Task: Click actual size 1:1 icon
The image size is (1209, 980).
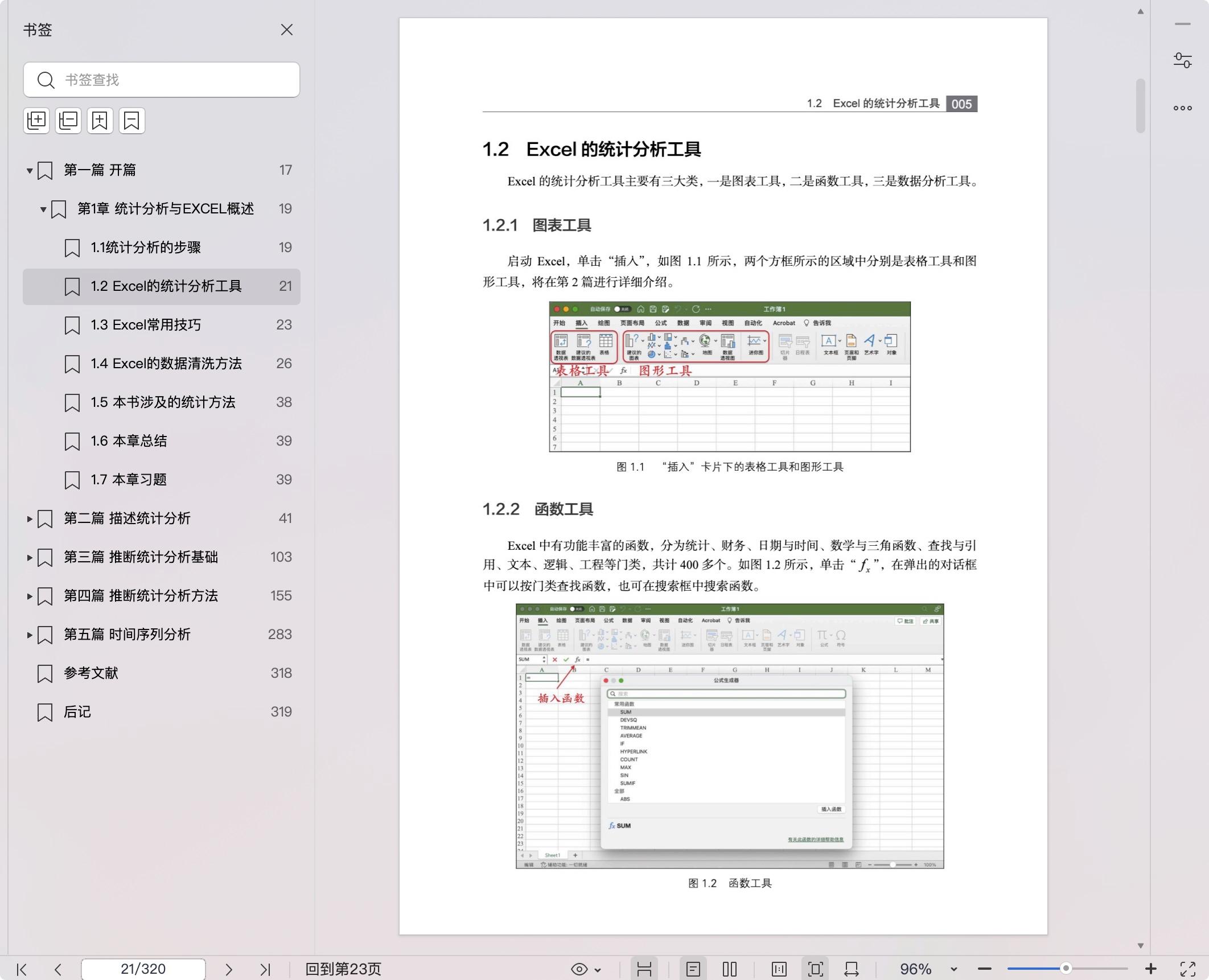Action: [779, 969]
